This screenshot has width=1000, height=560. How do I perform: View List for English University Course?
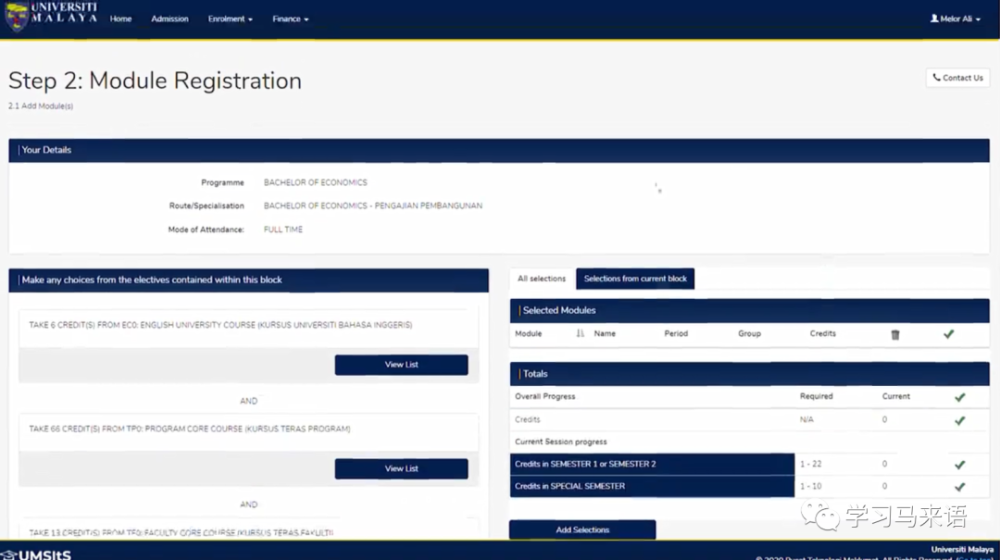tap(401, 365)
